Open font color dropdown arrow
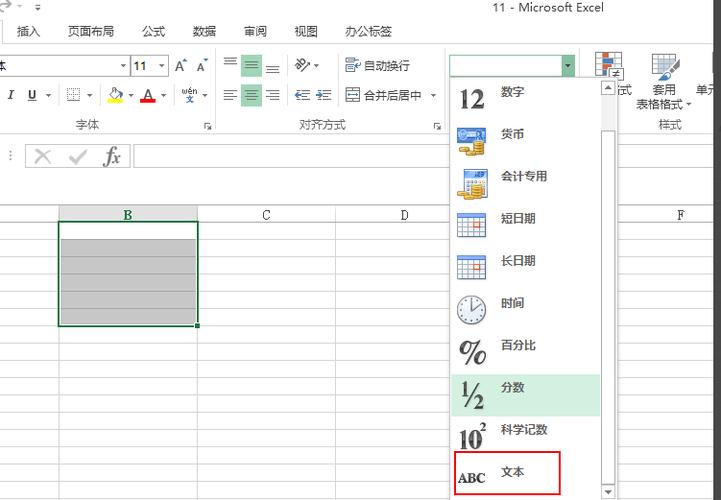The width and height of the screenshot is (721, 500). tap(164, 96)
